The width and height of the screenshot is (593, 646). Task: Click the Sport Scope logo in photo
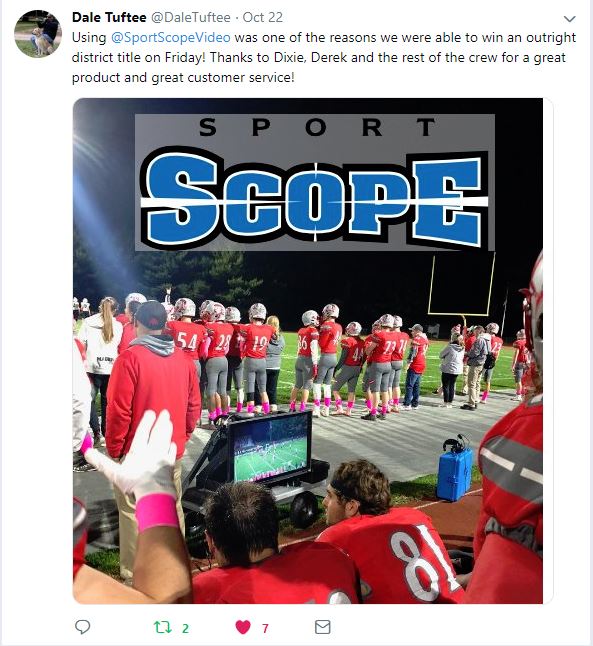[315, 183]
